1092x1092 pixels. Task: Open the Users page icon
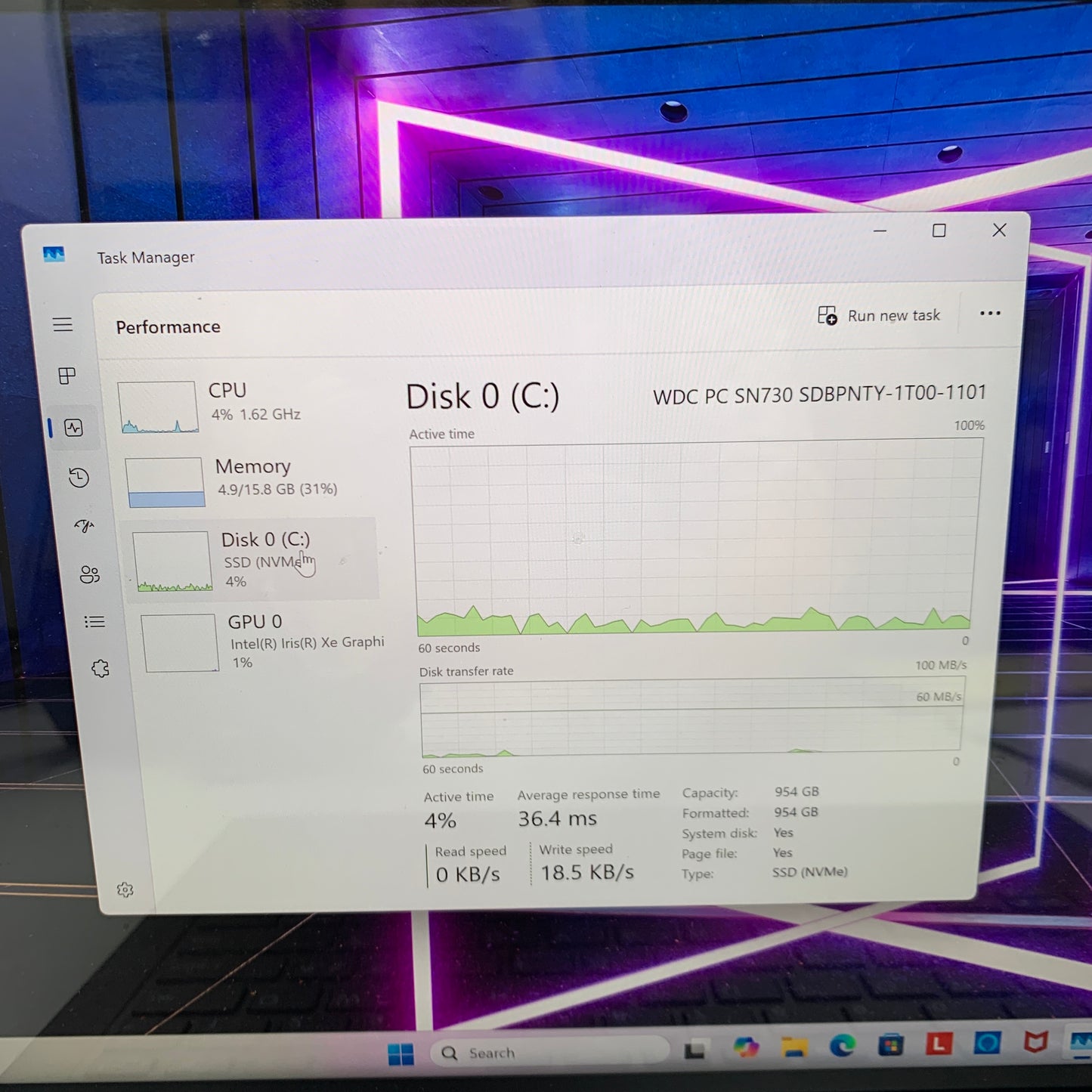click(x=89, y=574)
